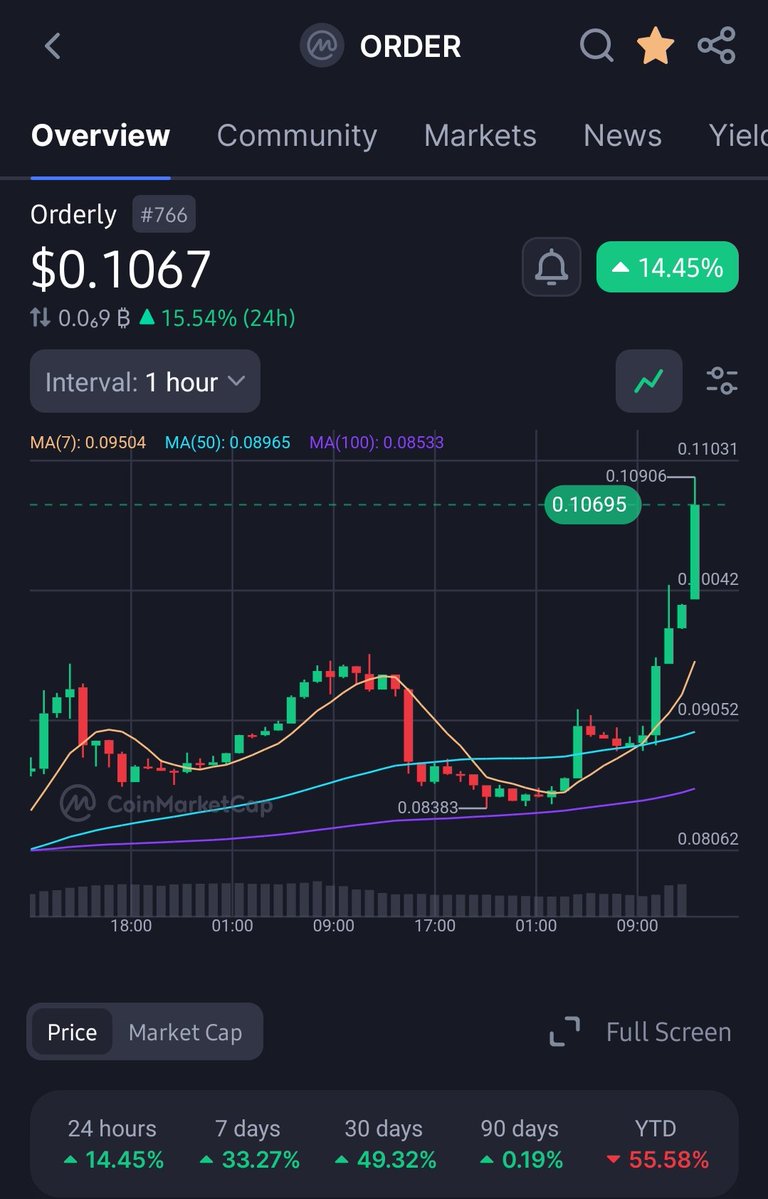Screen dimensions: 768x1199
Task: Tap the 17:00 time axis label
Action: point(434,926)
